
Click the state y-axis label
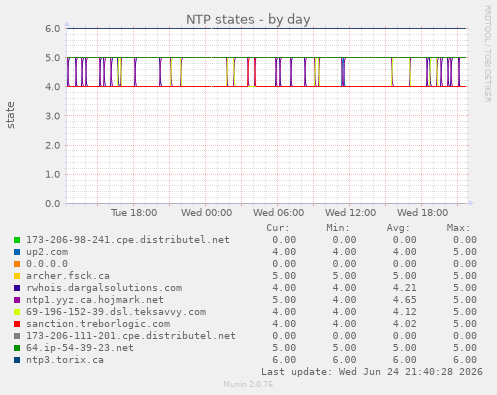[11, 115]
